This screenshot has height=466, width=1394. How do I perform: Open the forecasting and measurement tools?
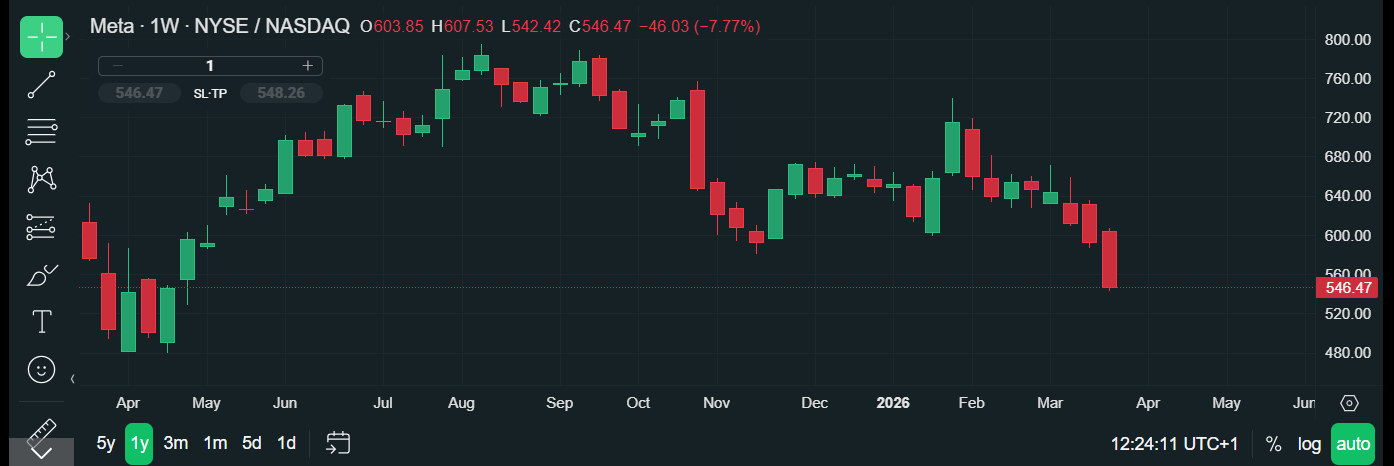click(x=41, y=227)
